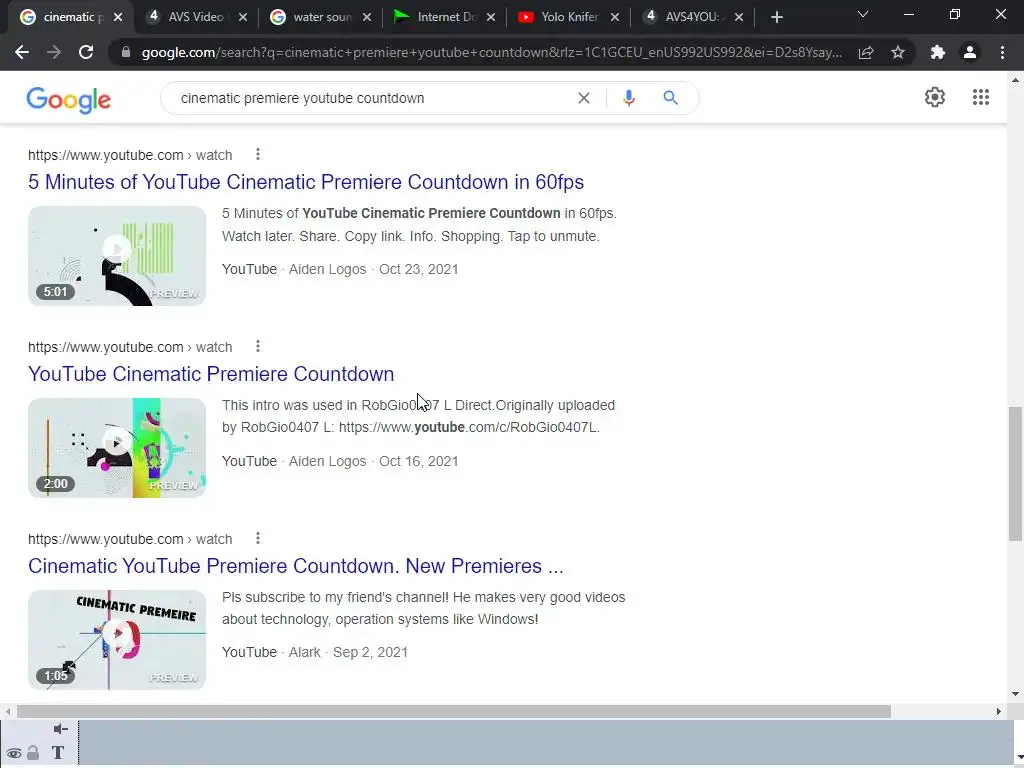
Task: Open a new browser tab
Action: pyautogui.click(x=776, y=17)
